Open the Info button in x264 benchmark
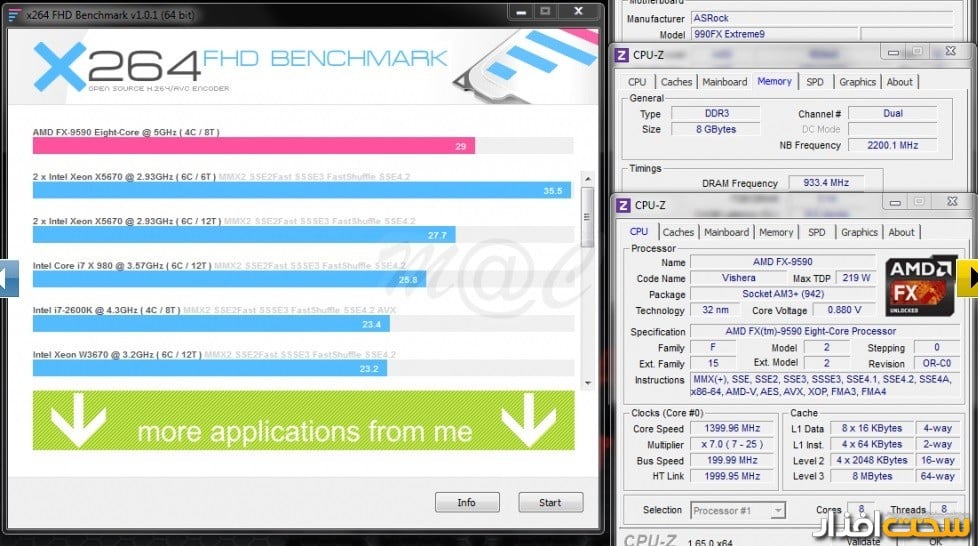The height and width of the screenshot is (546, 978). tap(467, 502)
